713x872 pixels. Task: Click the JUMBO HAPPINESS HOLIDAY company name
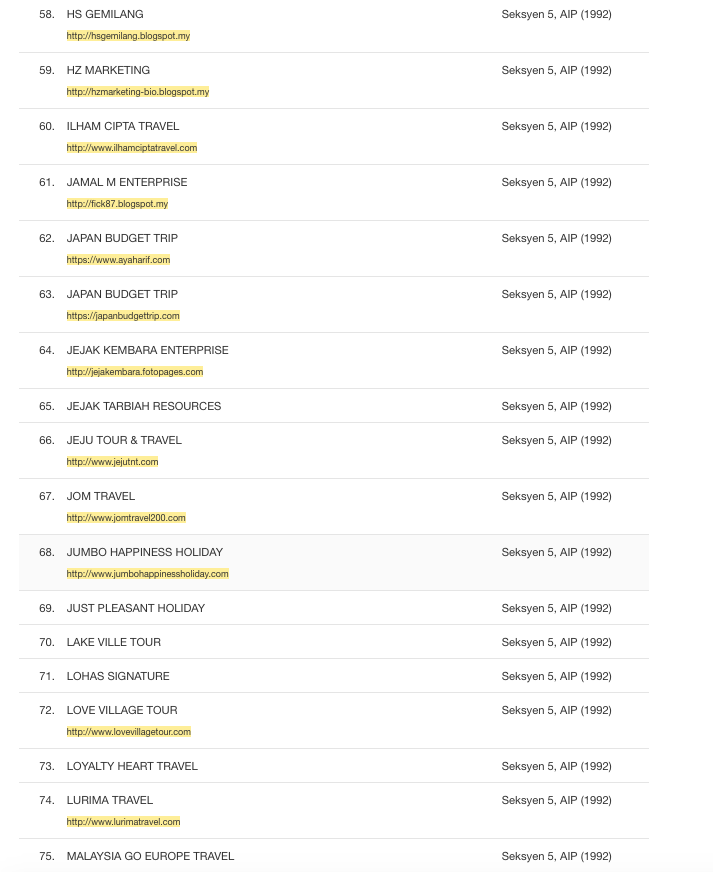(x=144, y=552)
